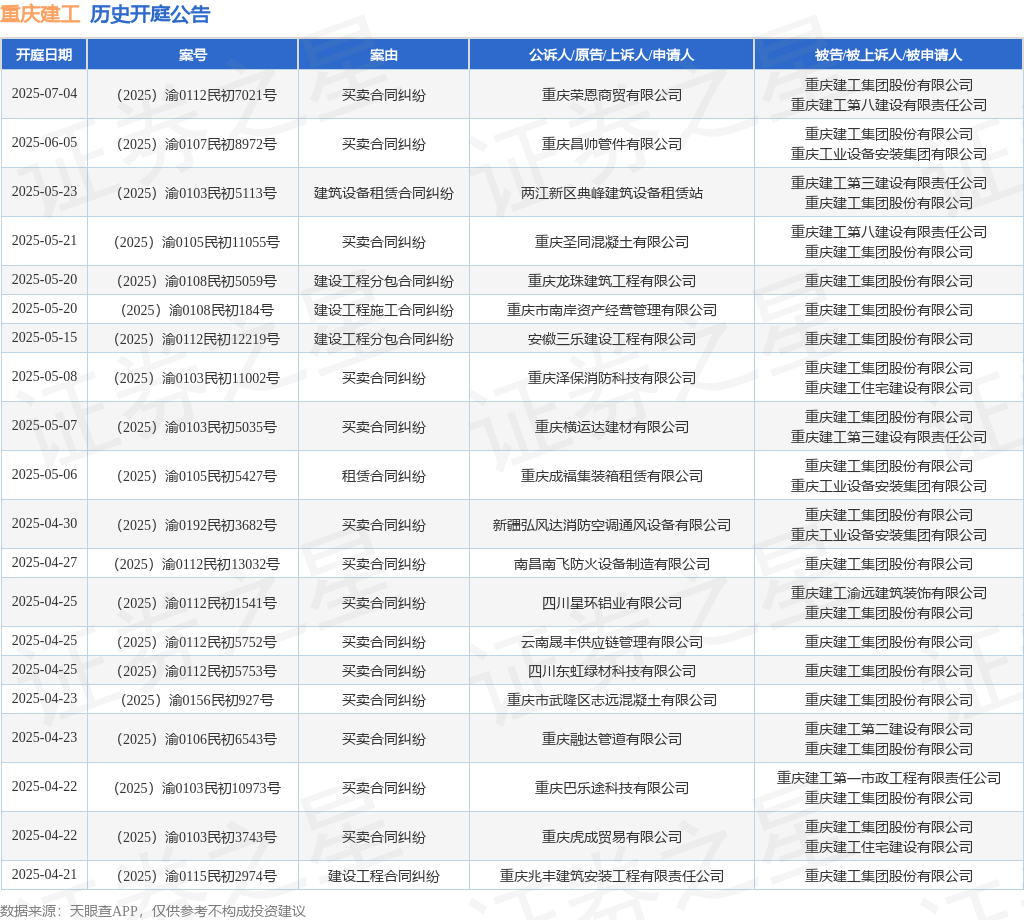Image resolution: width=1024 pixels, height=920 pixels.
Task: Click plaintiff 云南晟丰供应链管理有限公司
Action: [x=611, y=643]
